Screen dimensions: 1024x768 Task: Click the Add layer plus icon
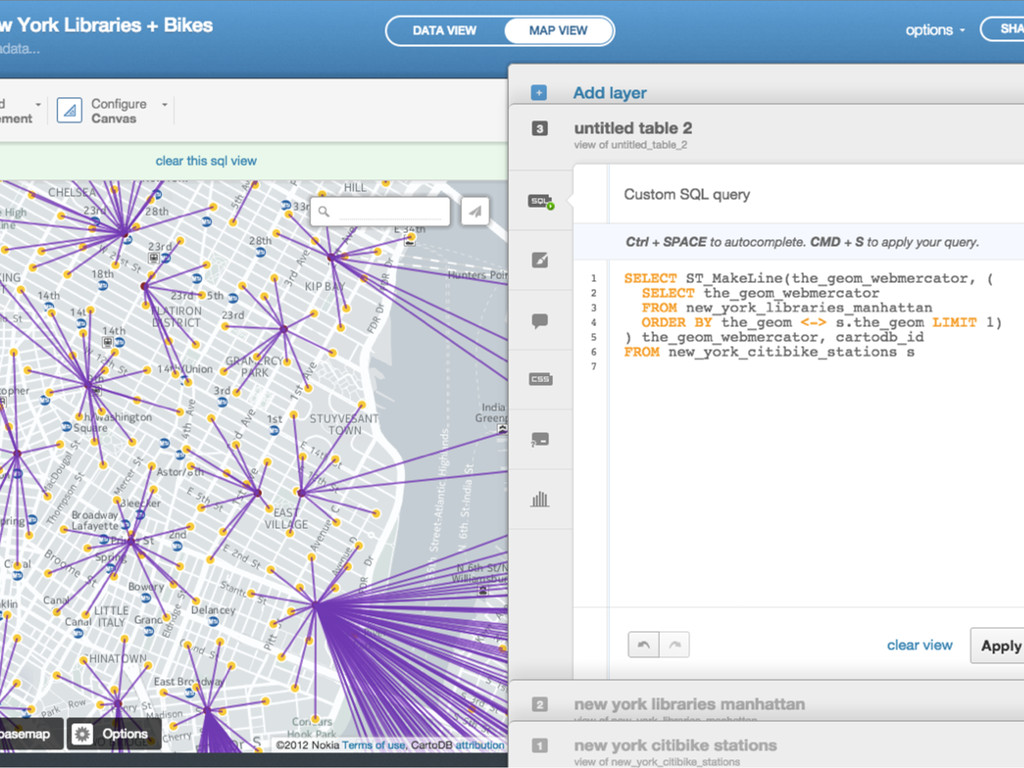(539, 93)
